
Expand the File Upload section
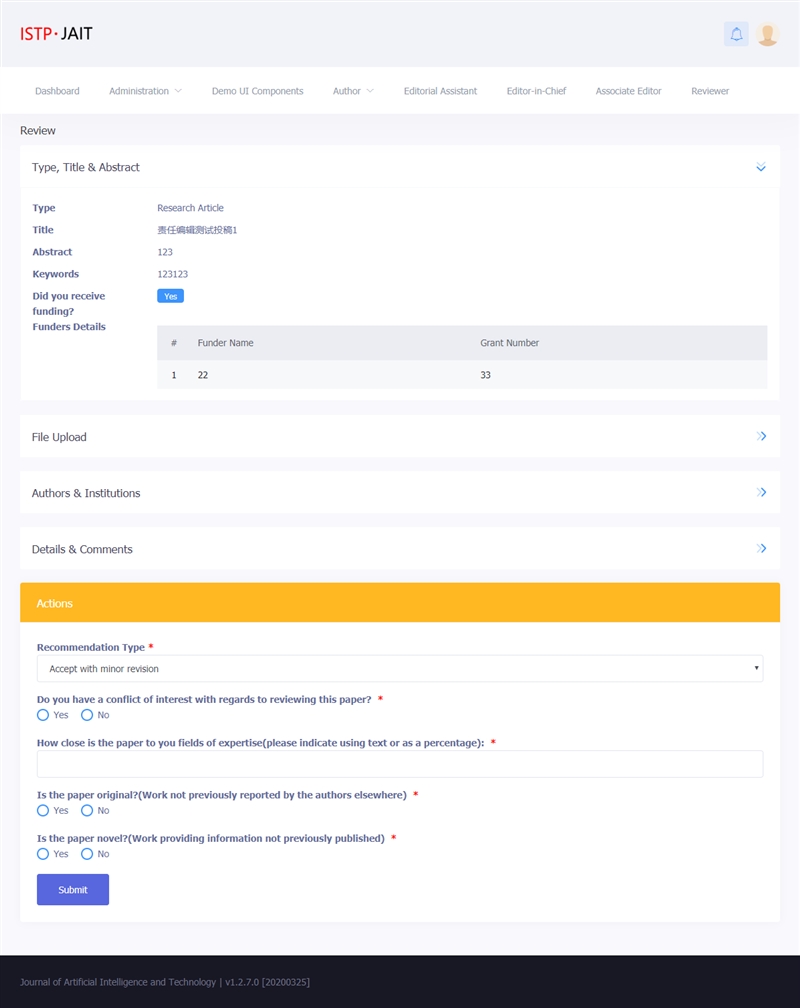761,437
